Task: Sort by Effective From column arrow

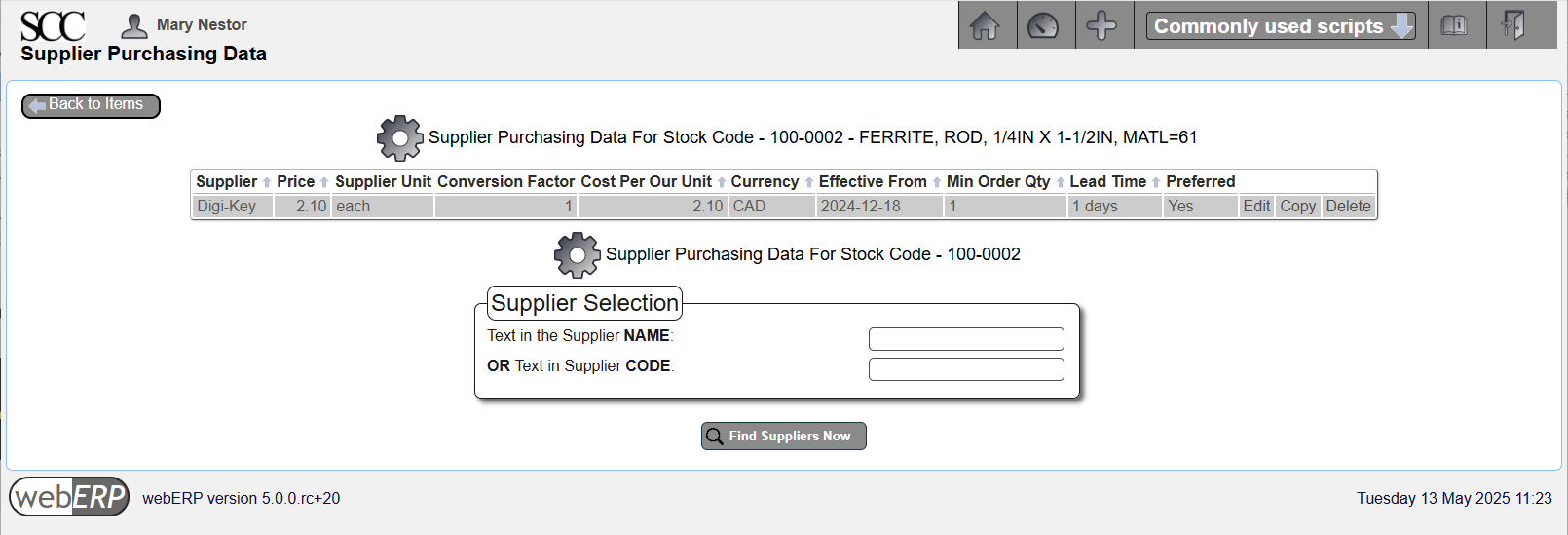Action: (937, 182)
